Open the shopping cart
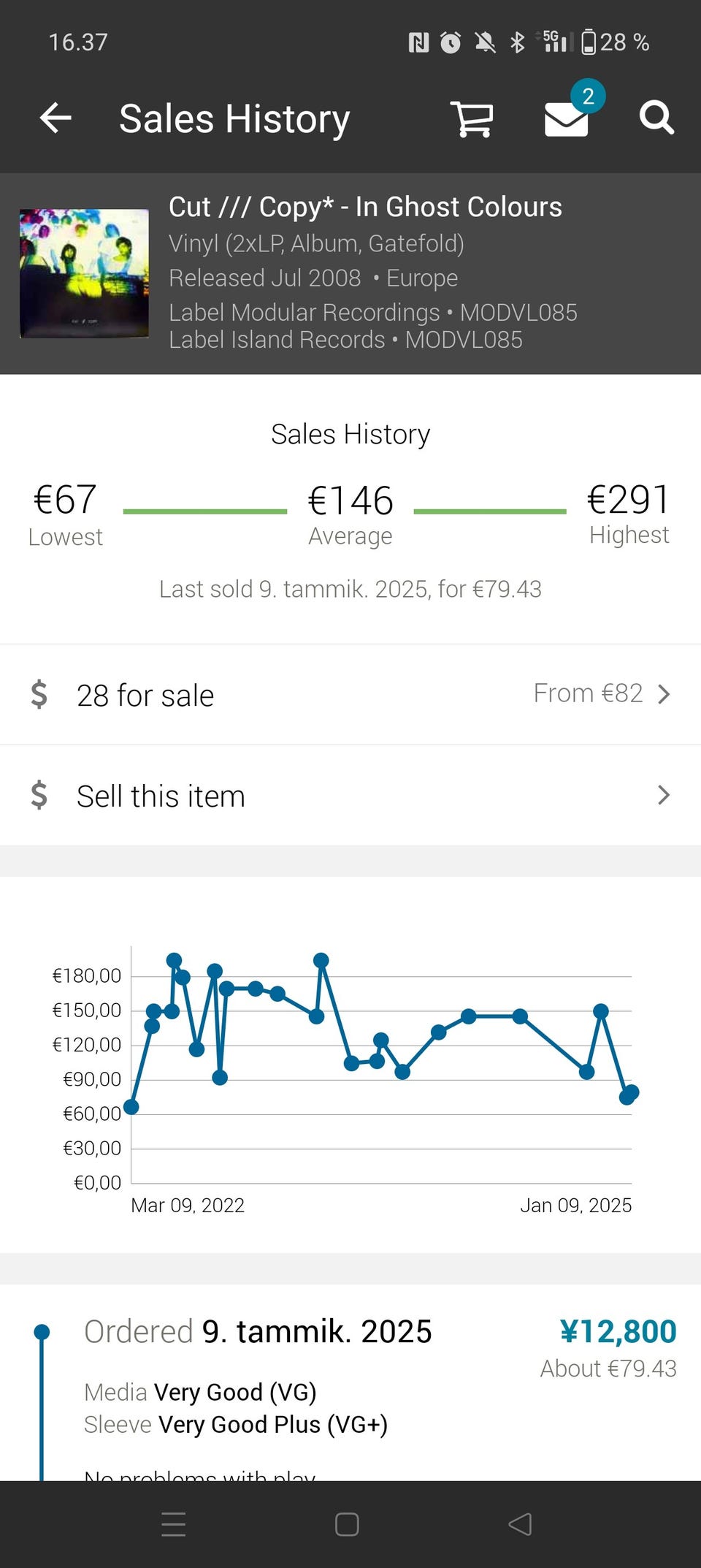 tap(472, 118)
